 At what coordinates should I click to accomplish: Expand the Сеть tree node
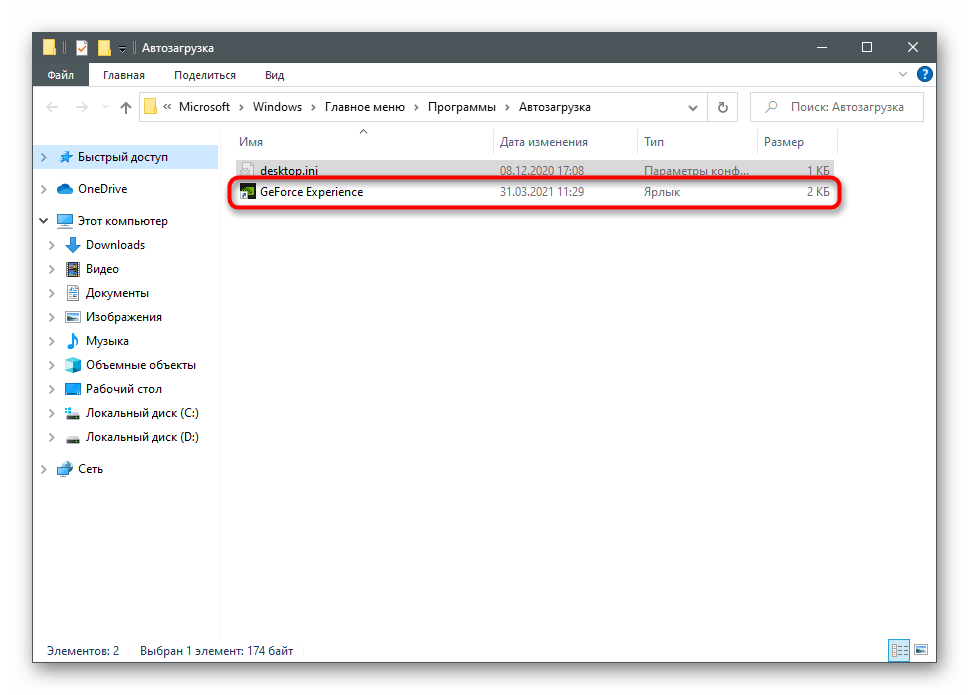(x=44, y=469)
